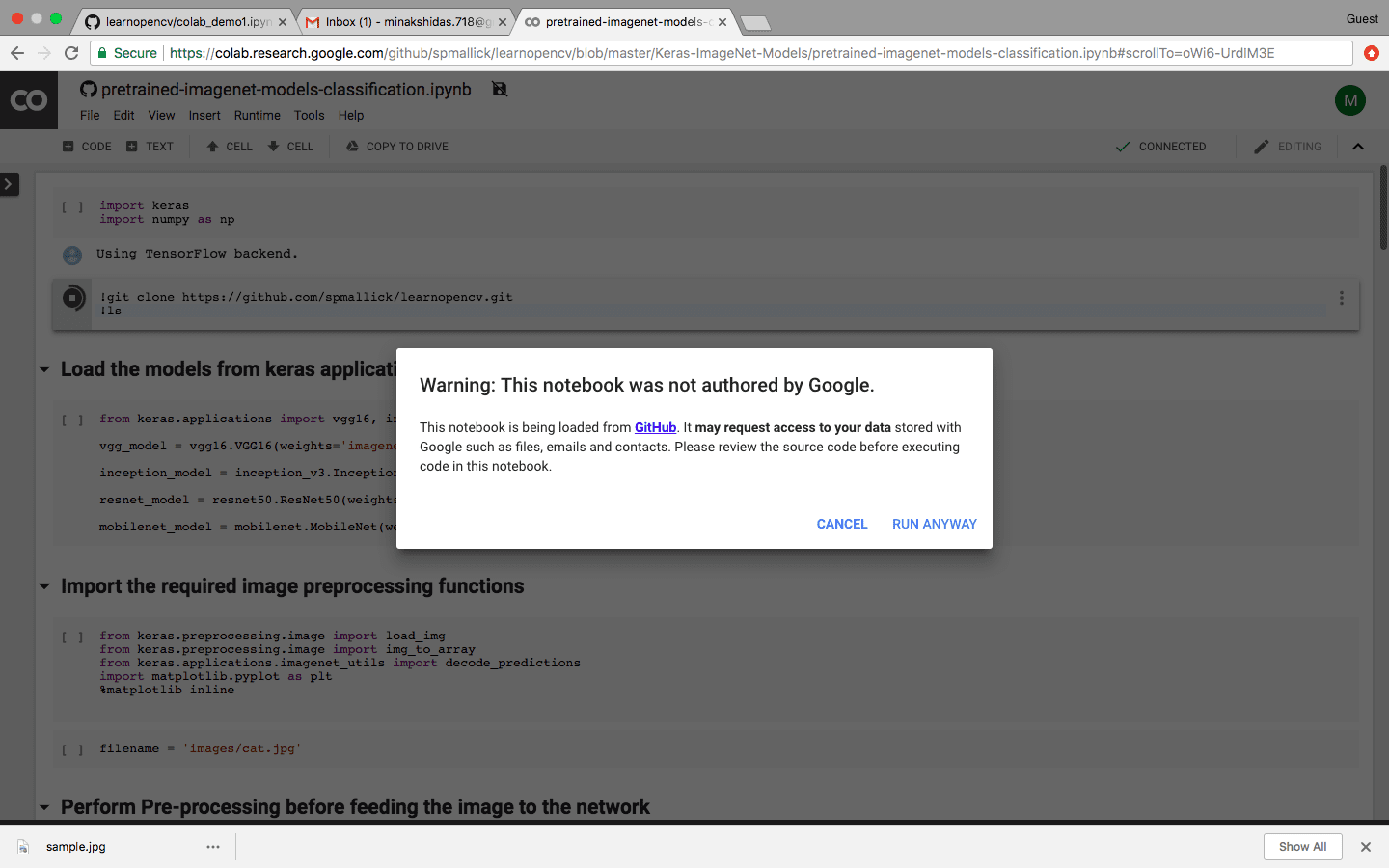Run the load_img import cell
1389x868 pixels.
point(72,637)
